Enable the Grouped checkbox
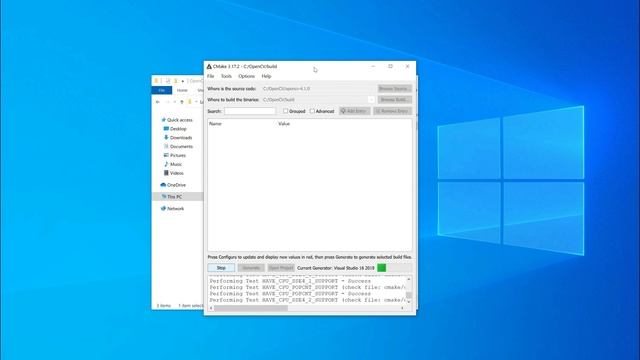This screenshot has width=640, height=360. point(285,111)
